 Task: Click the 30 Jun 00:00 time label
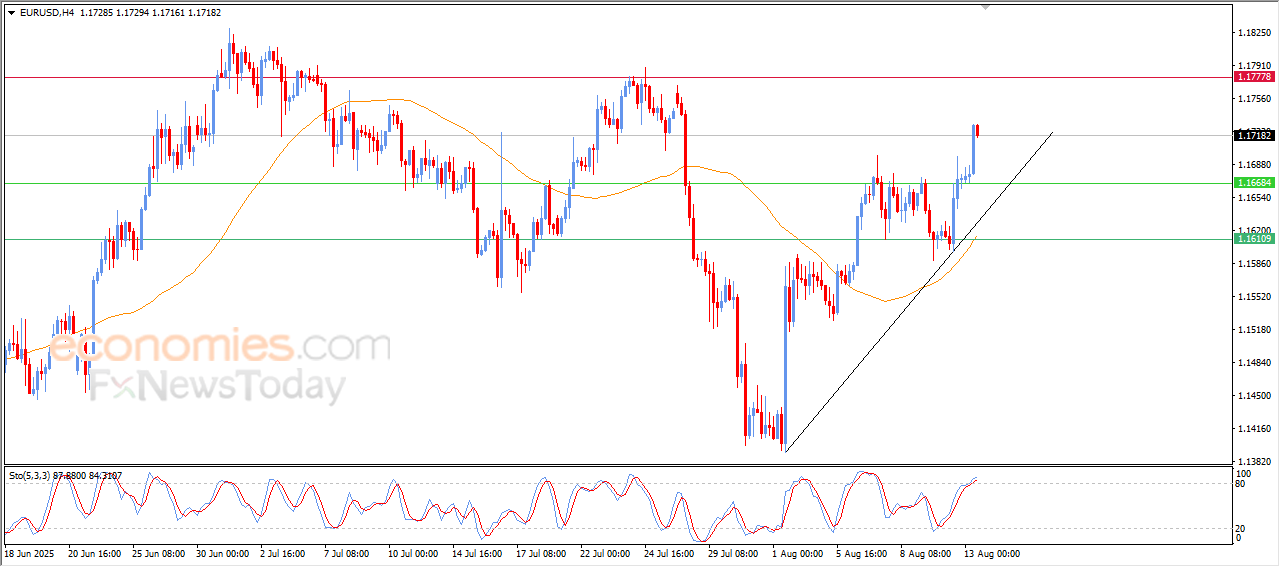(x=223, y=553)
